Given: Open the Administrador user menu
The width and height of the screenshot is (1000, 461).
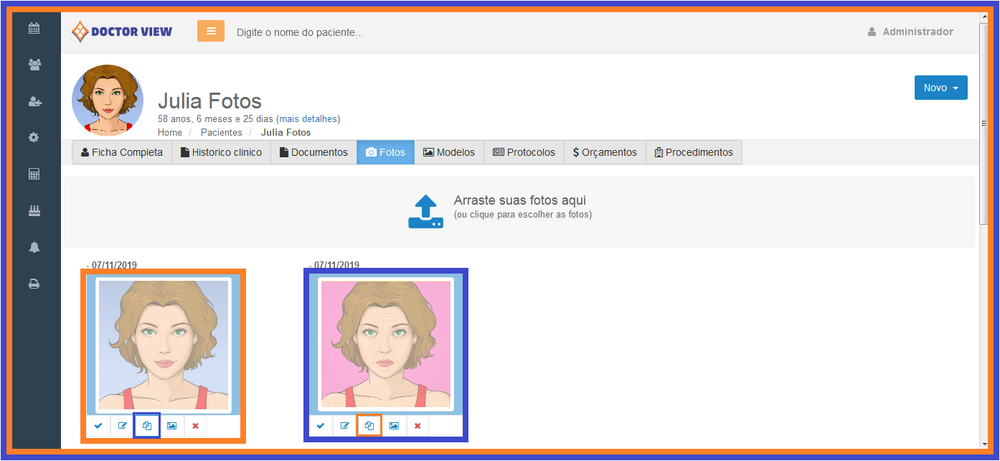Looking at the screenshot, I should tap(910, 32).
